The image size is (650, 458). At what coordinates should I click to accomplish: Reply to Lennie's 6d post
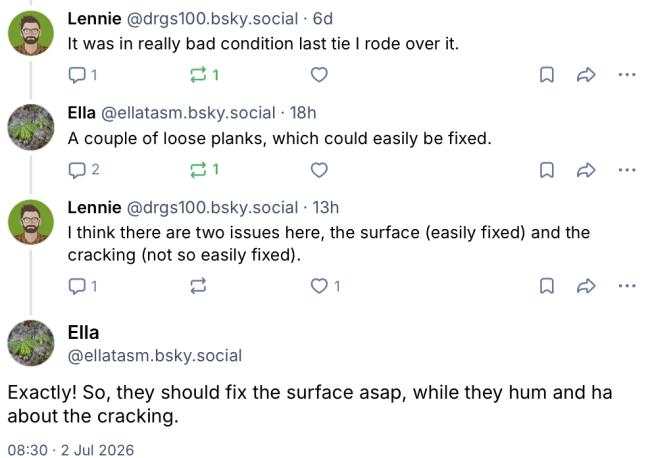pyautogui.click(x=82, y=75)
